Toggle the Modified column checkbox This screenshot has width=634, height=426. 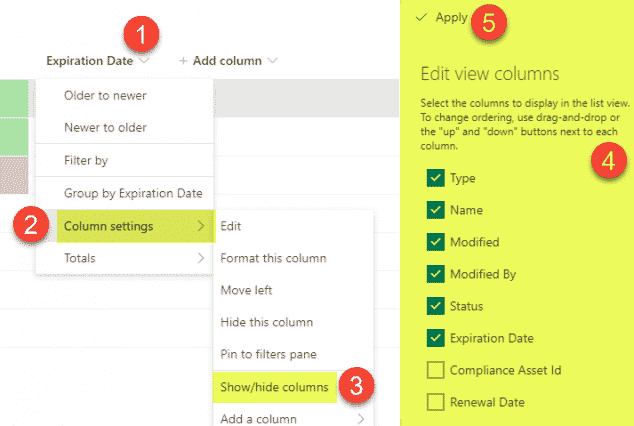[435, 242]
